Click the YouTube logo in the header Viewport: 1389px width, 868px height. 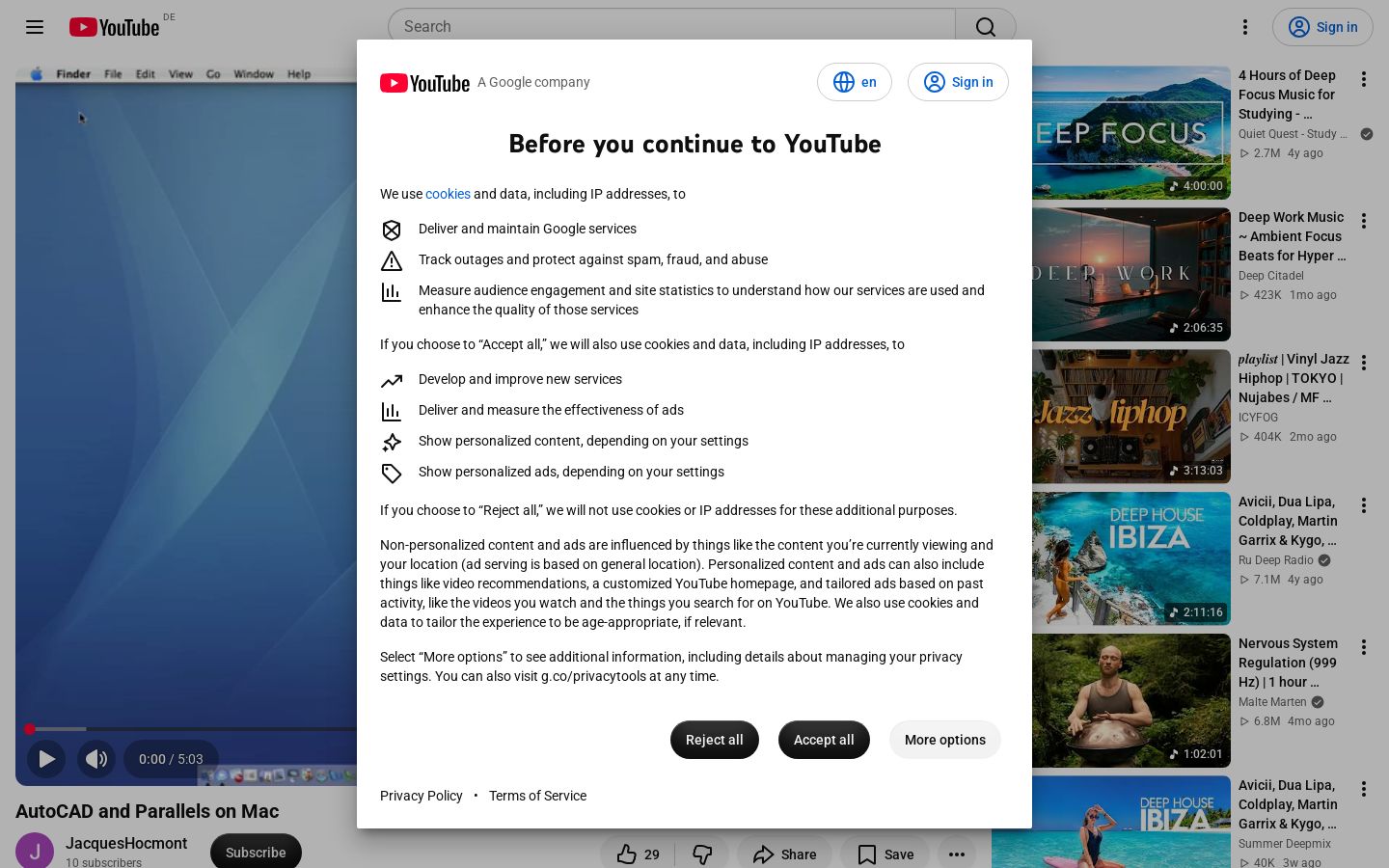pos(114,27)
